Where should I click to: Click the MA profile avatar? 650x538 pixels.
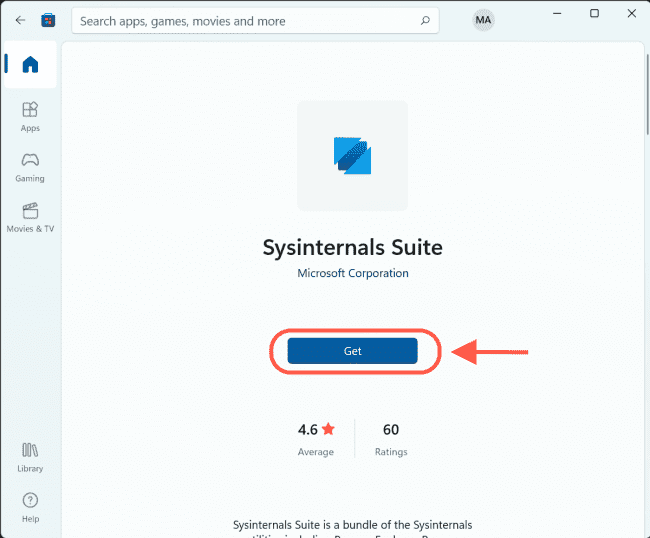(x=483, y=20)
